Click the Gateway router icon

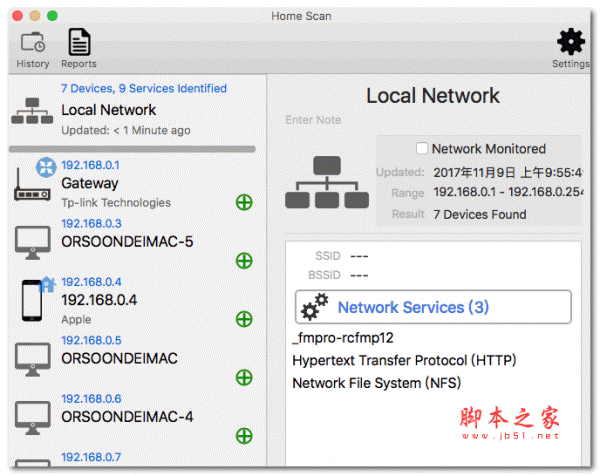tap(32, 188)
